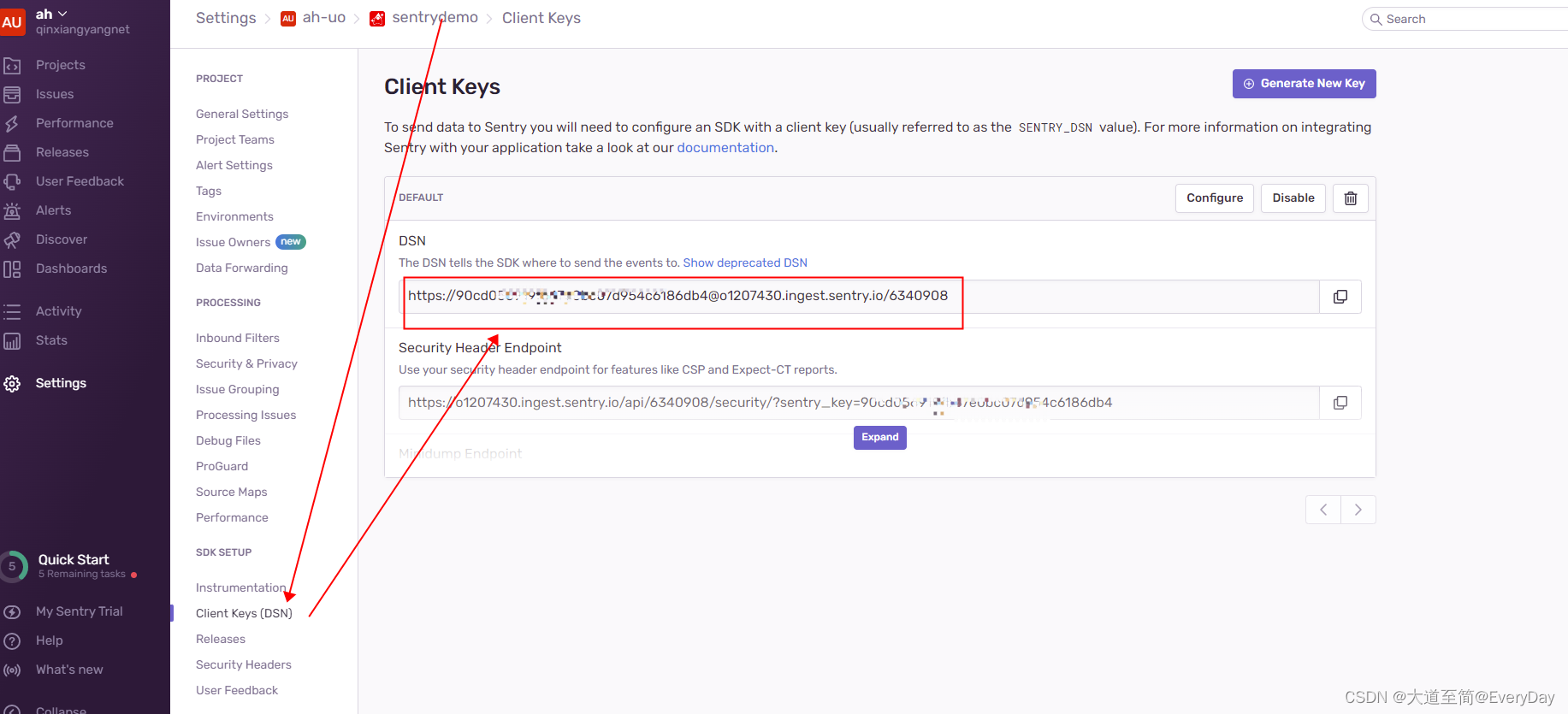Open User Feedback under SDK Setup

tap(237, 690)
